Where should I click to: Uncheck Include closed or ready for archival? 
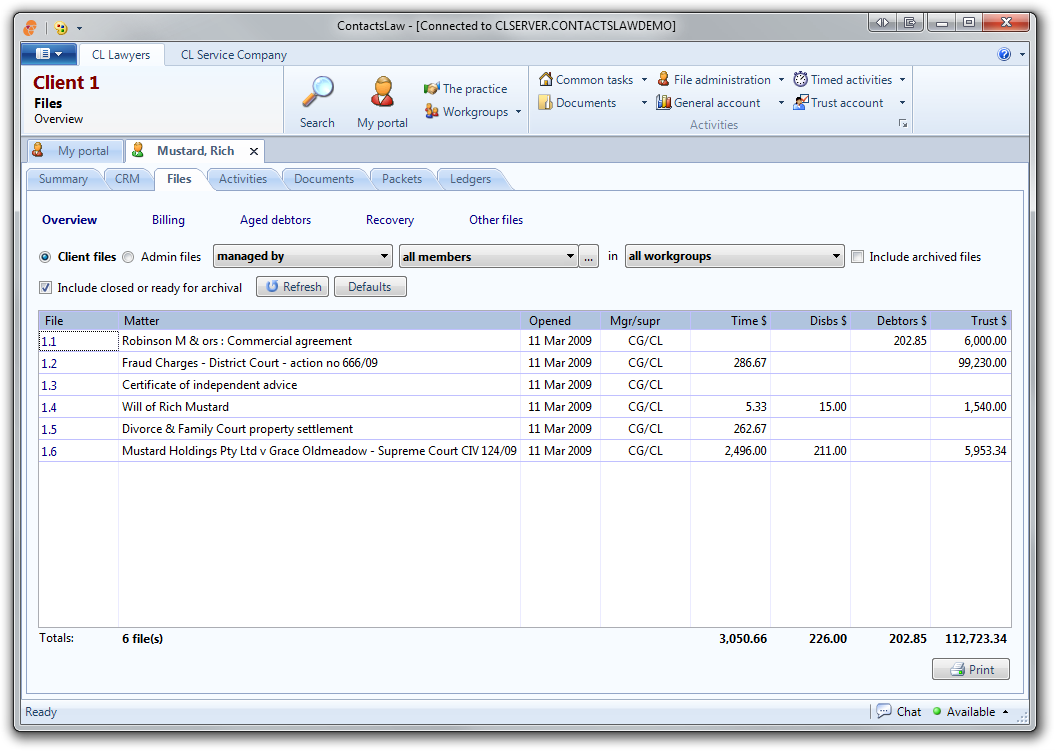tap(45, 287)
